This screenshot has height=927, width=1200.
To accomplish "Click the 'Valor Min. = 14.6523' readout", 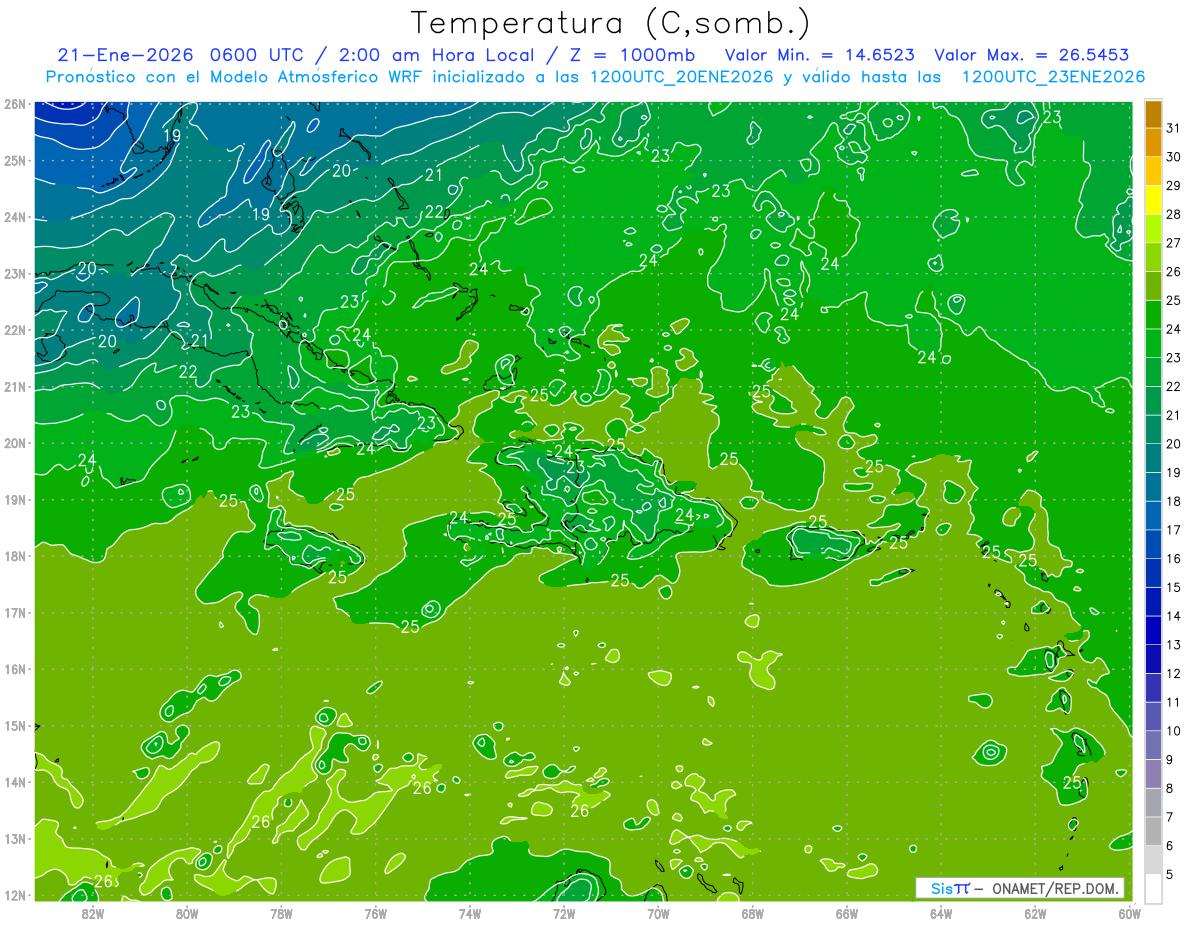I will (819, 55).
